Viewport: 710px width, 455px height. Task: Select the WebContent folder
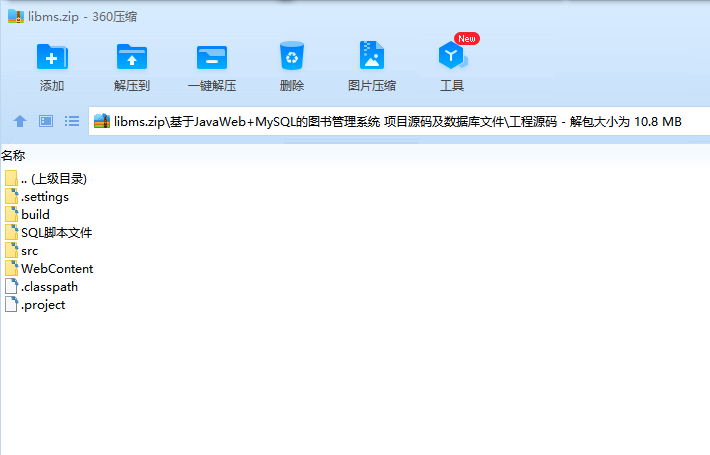(49, 268)
